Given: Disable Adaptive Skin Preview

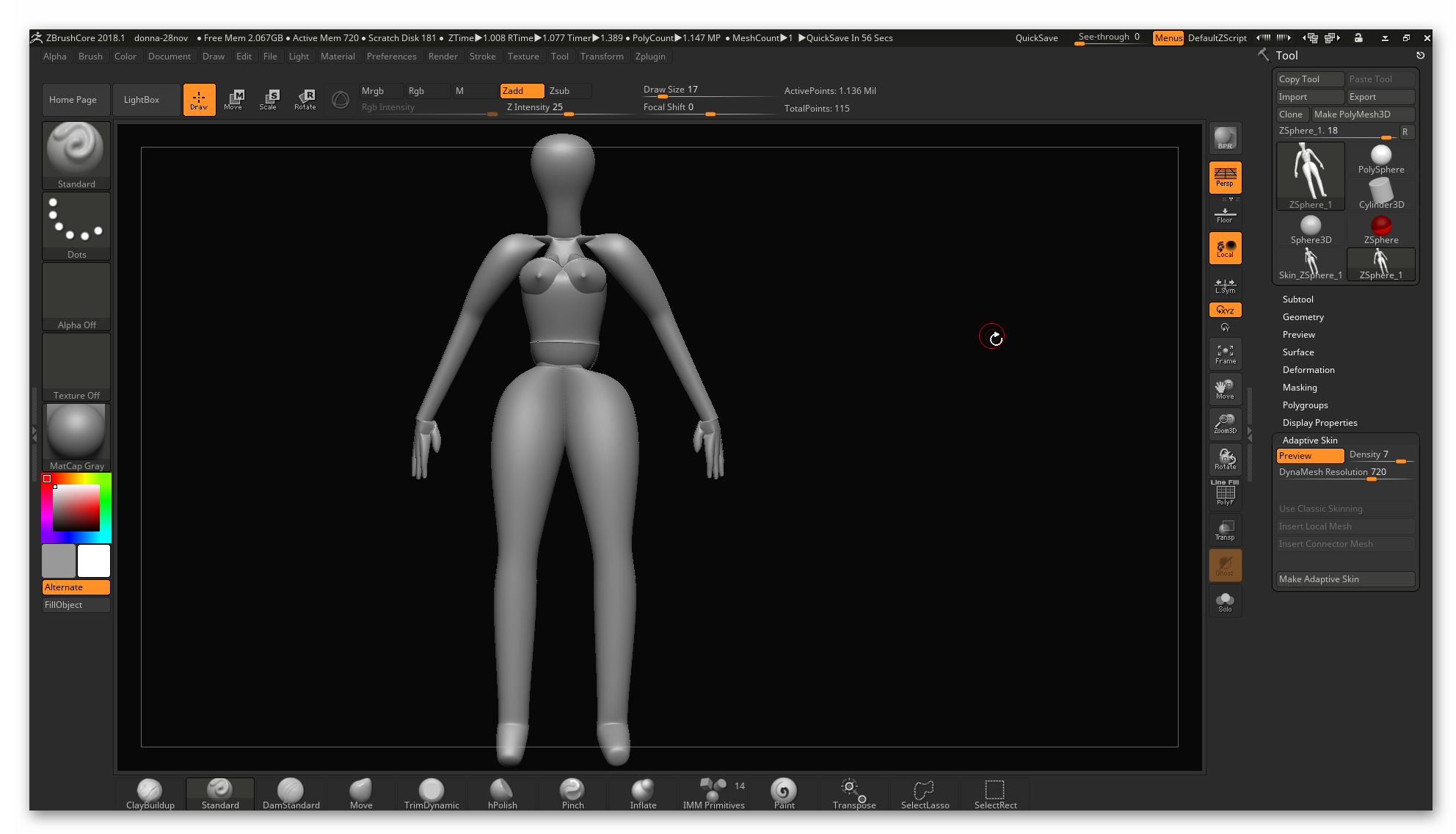Looking at the screenshot, I should tap(1309, 456).
